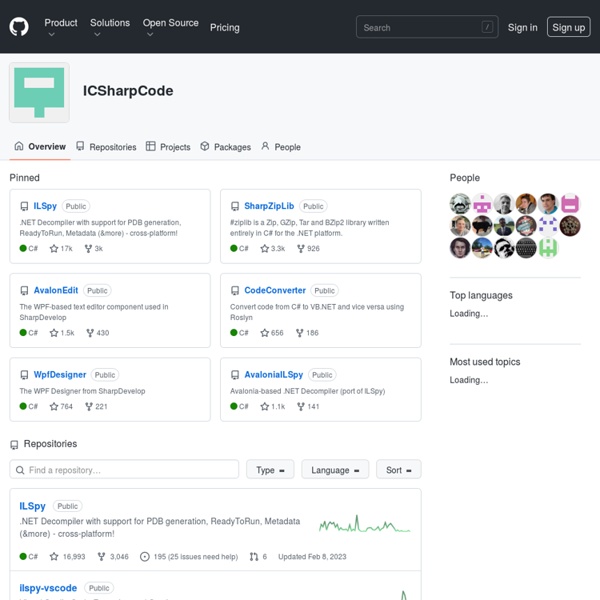Screen dimensions: 600x600
Task: Click the 656 stars on CodeConverter card
Action: point(272,333)
